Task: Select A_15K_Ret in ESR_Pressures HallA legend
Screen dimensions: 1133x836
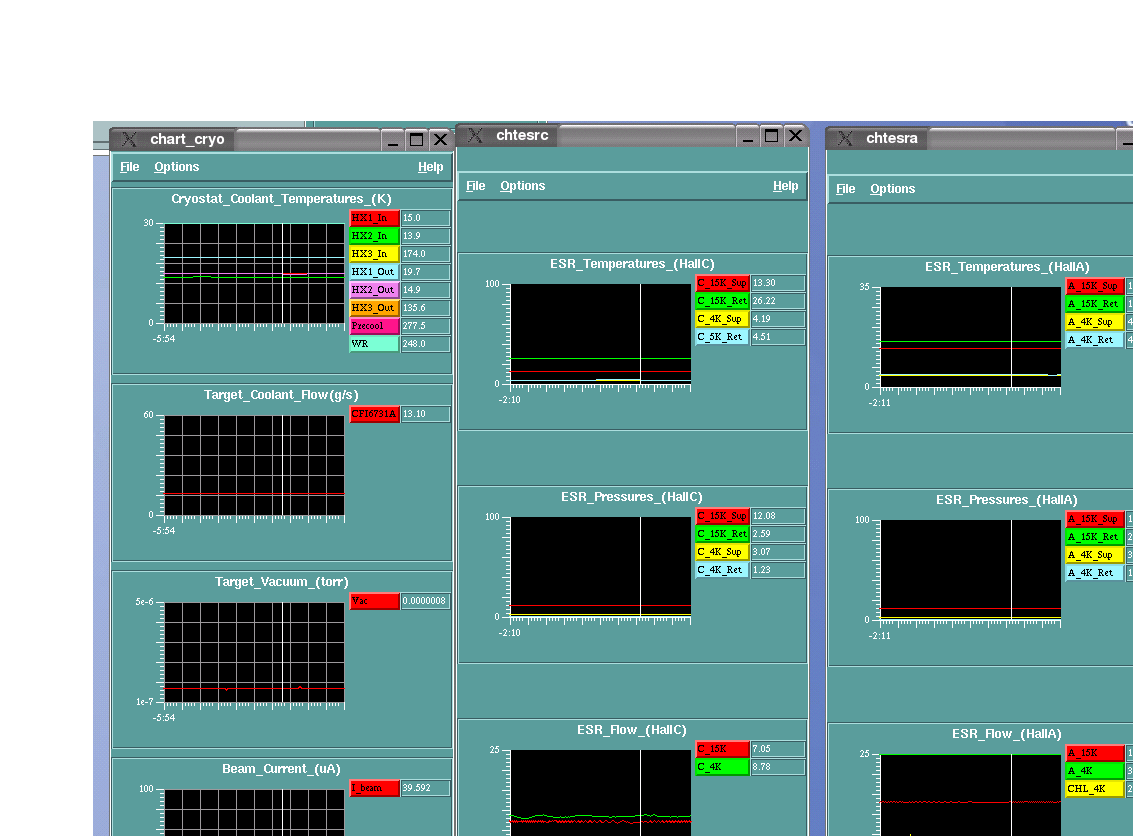Action: [1095, 537]
